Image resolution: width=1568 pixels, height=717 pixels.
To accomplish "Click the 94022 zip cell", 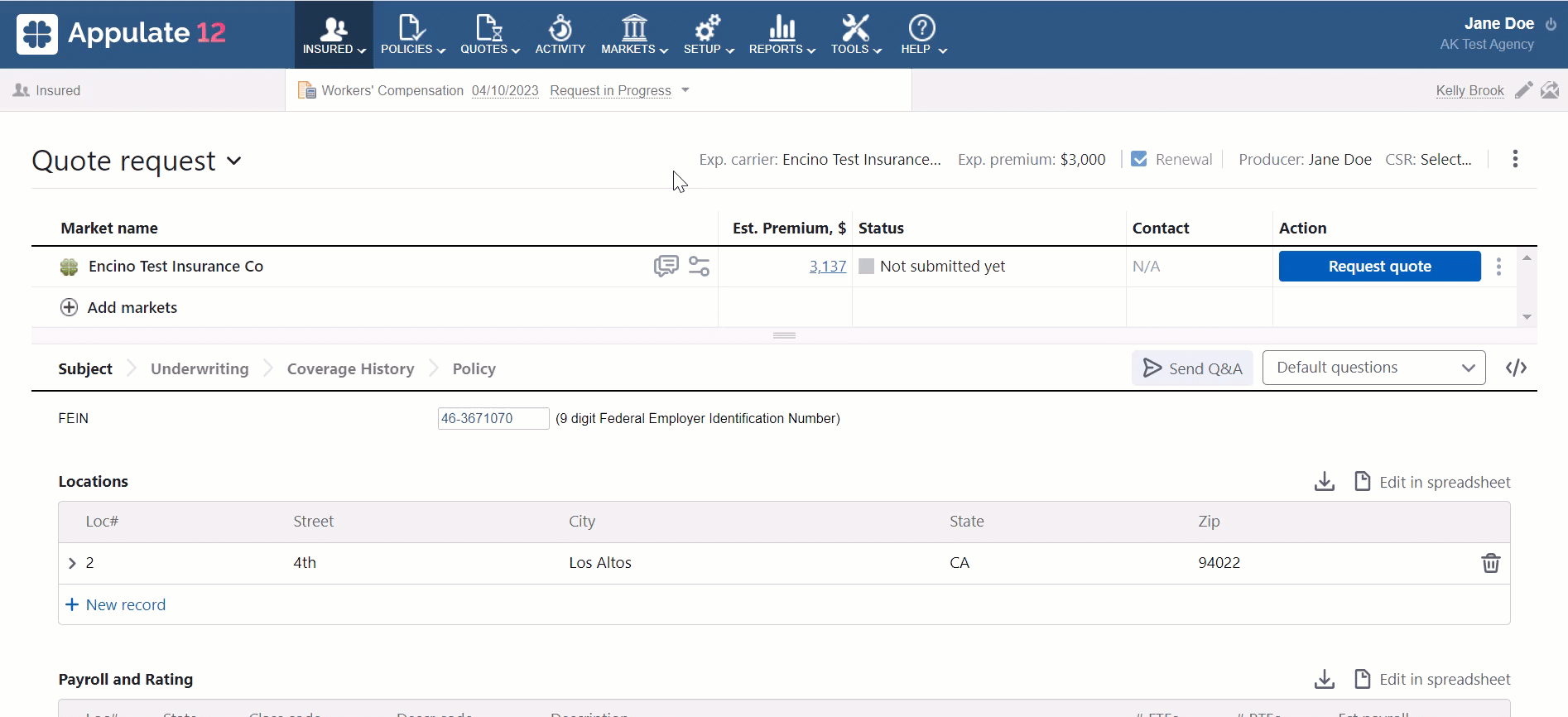I will [1219, 563].
